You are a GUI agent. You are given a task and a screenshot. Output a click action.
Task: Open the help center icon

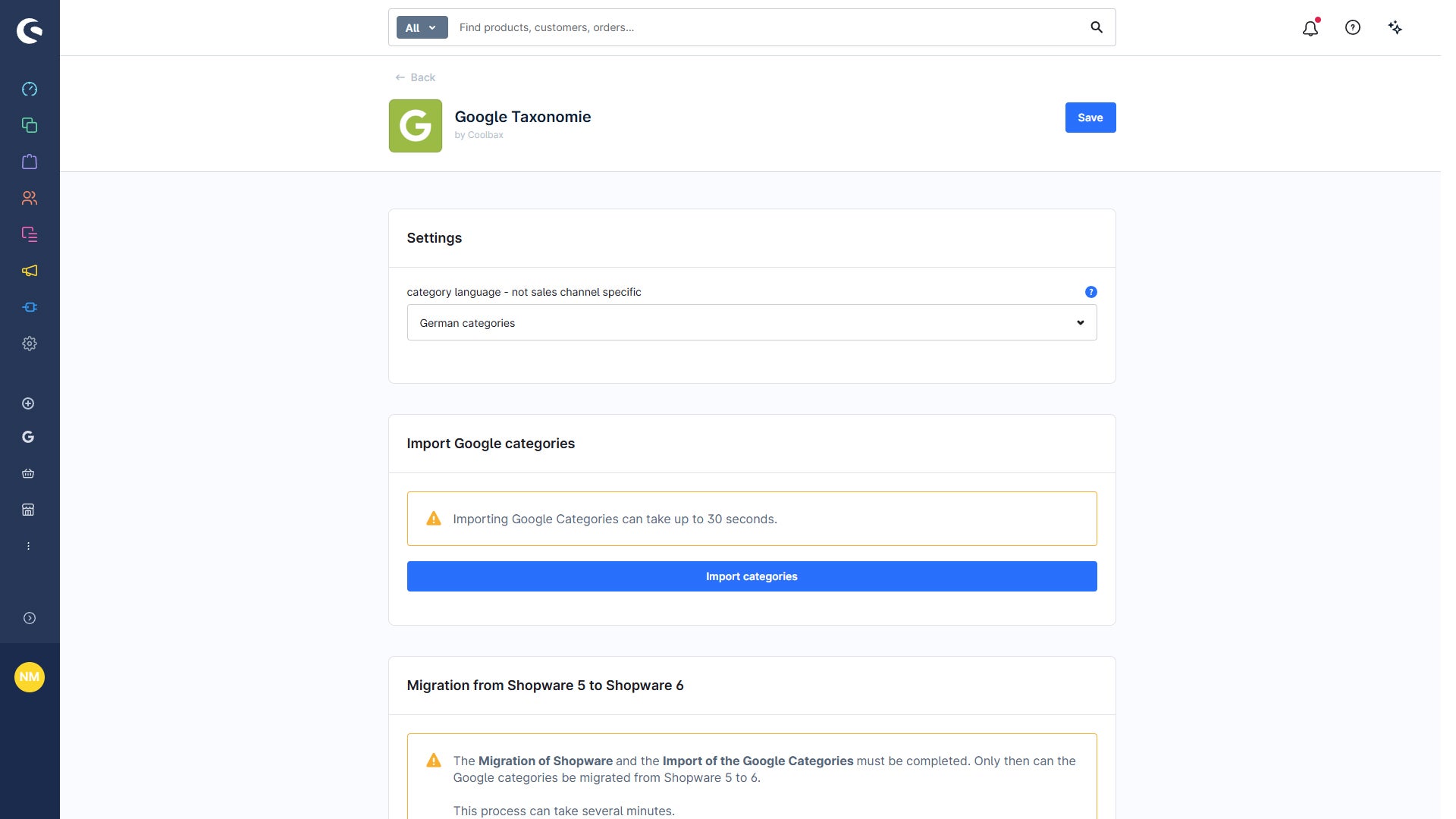1353,27
